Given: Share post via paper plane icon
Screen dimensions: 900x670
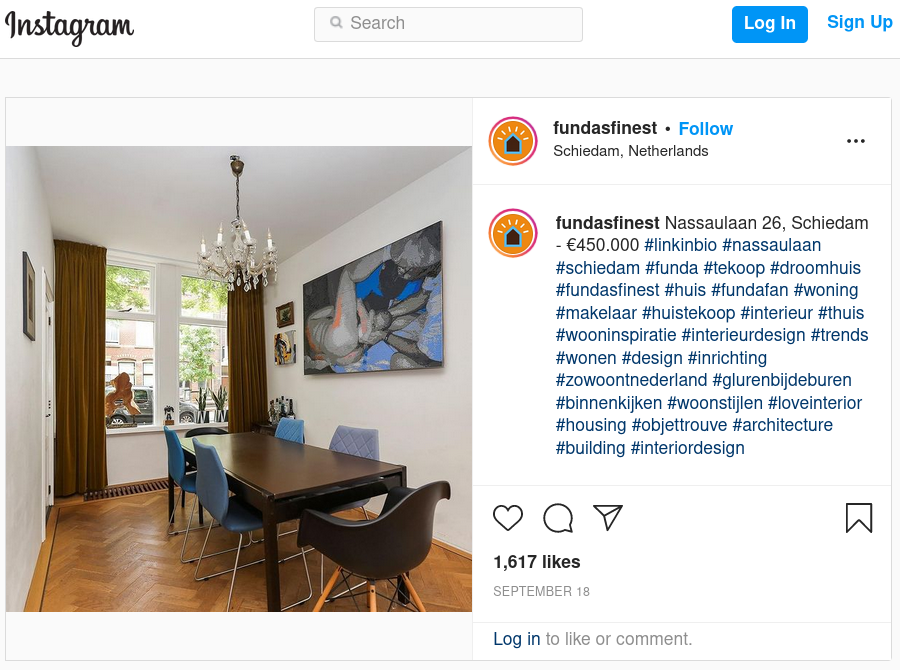Looking at the screenshot, I should click(x=608, y=518).
